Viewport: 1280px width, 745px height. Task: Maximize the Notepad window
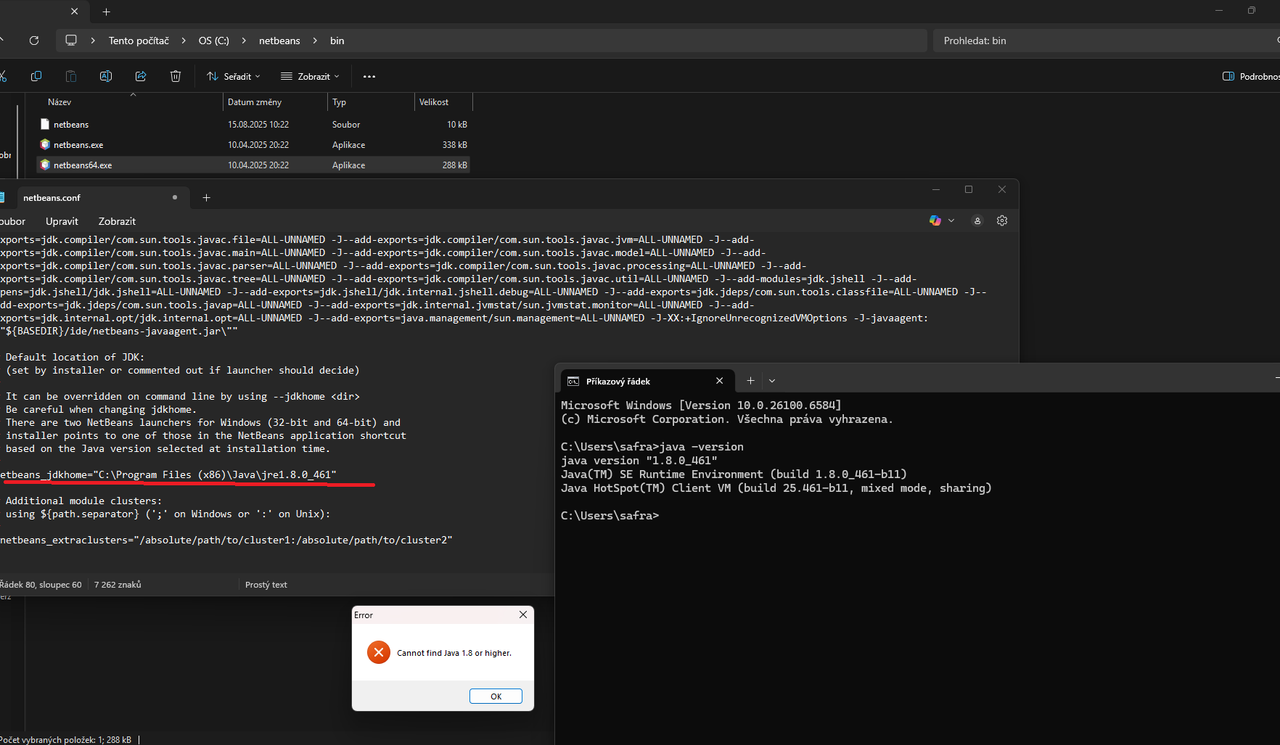(968, 189)
